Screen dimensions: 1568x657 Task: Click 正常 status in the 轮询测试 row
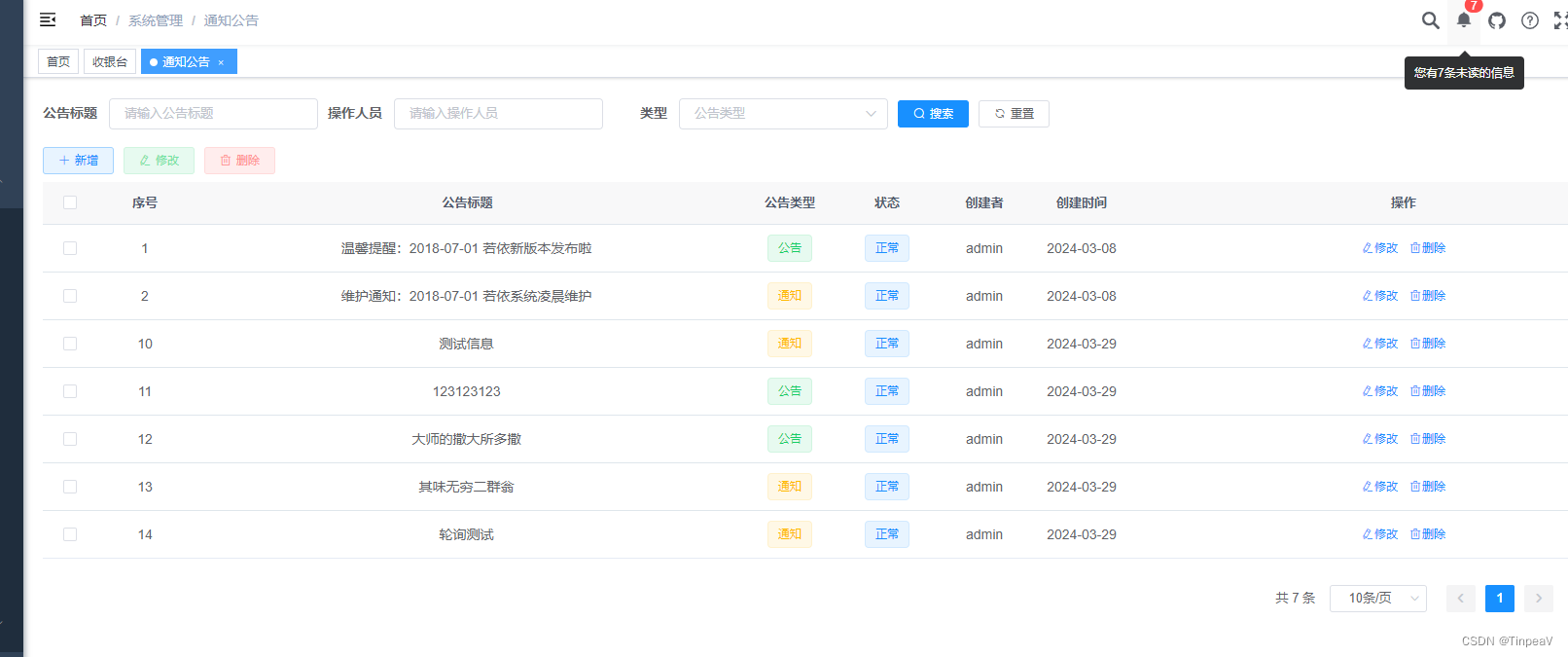[887, 534]
